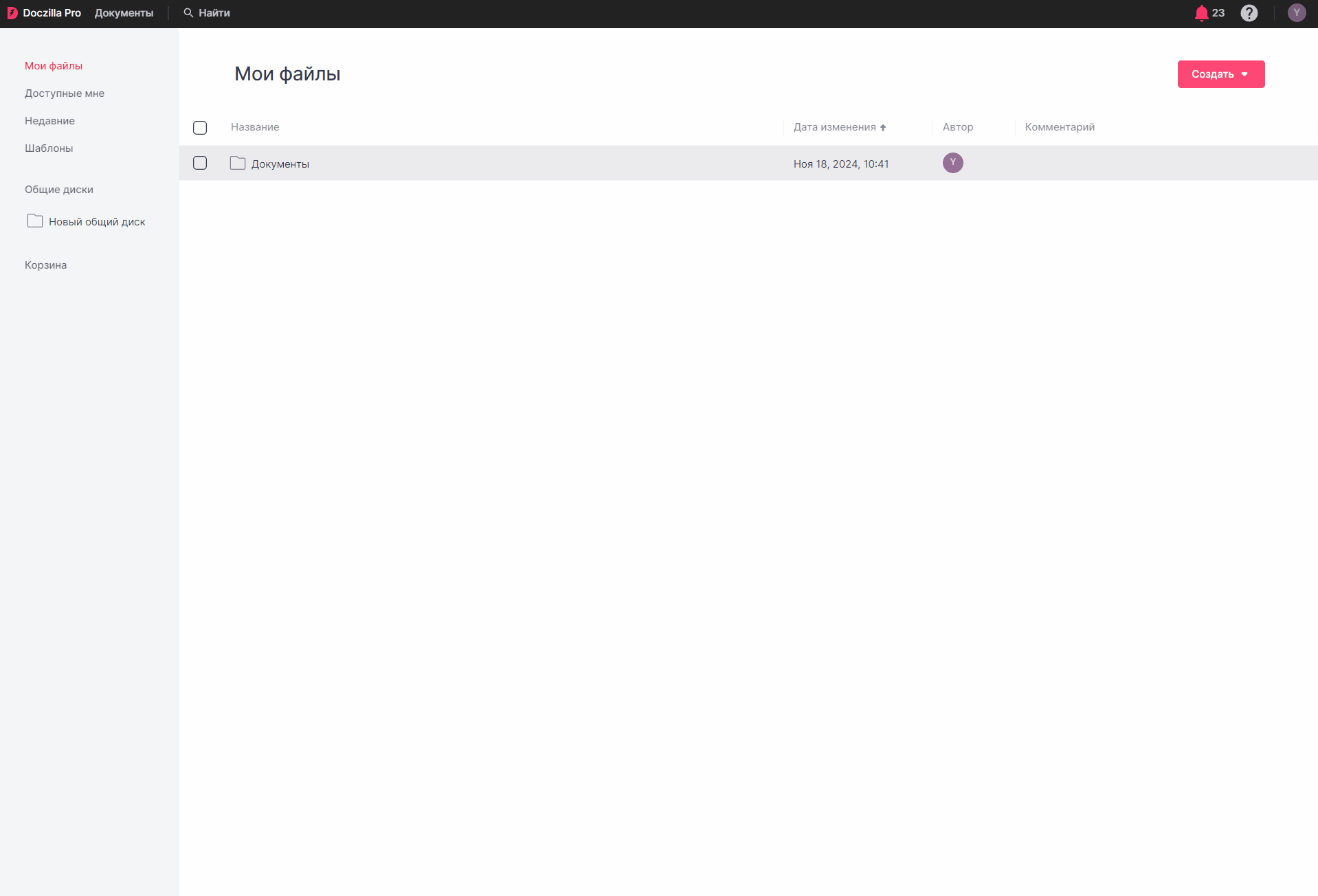Open the Корзина trash section
Viewport: 1318px width, 896px height.
click(x=45, y=265)
